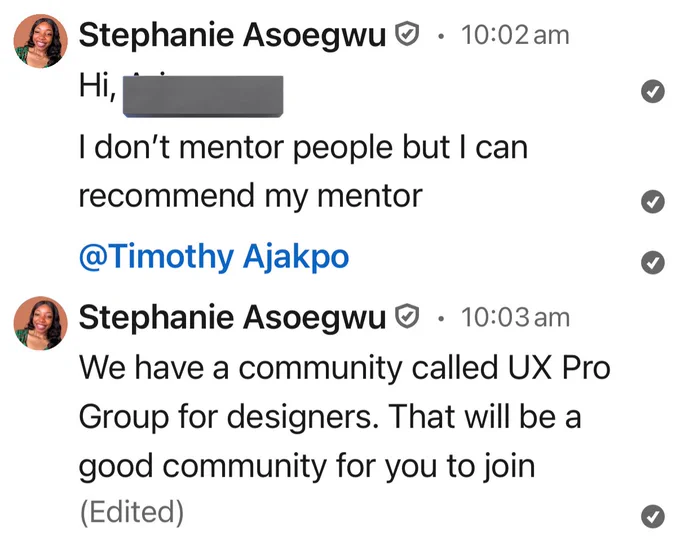Click the gray redacted name block
Viewport: 680px width, 549px height.
pyautogui.click(x=203, y=96)
